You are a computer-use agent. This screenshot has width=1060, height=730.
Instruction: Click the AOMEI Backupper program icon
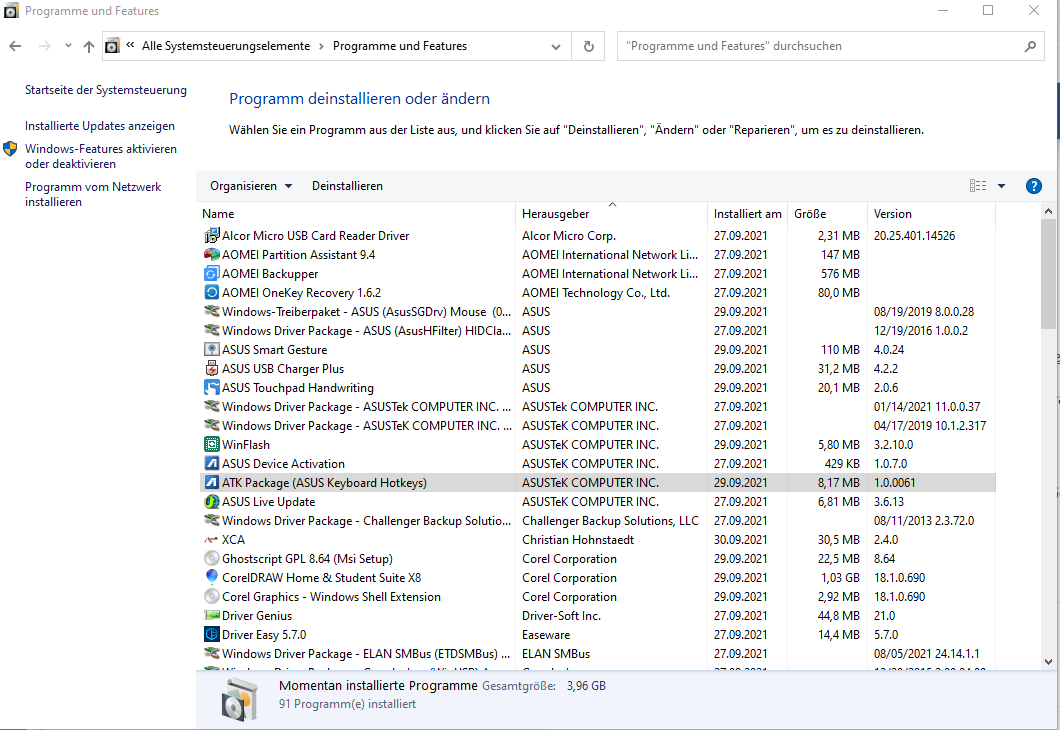point(212,273)
